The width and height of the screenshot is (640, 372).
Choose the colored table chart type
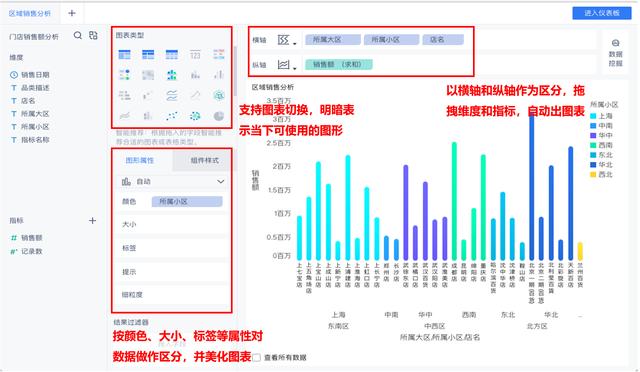pos(219,54)
